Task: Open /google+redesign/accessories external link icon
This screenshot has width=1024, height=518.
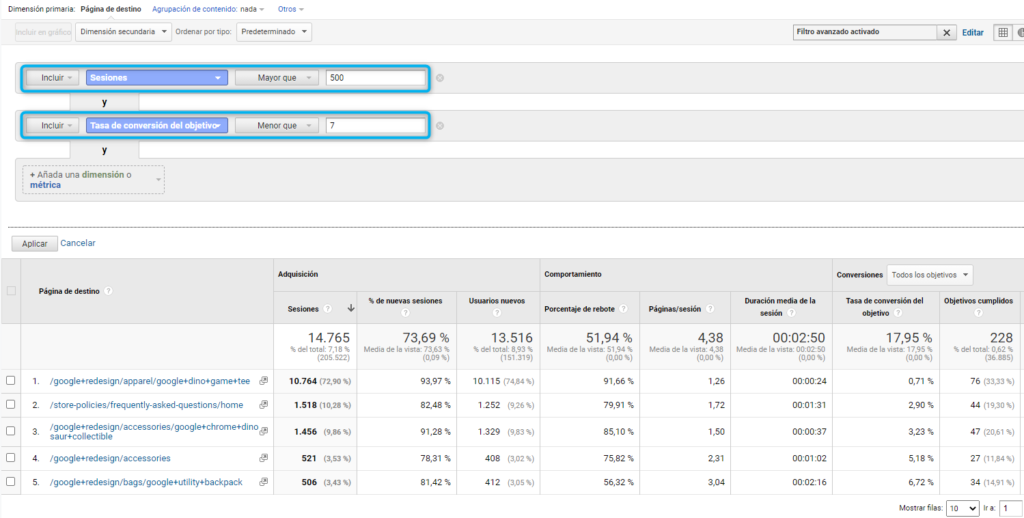Action: click(264, 458)
